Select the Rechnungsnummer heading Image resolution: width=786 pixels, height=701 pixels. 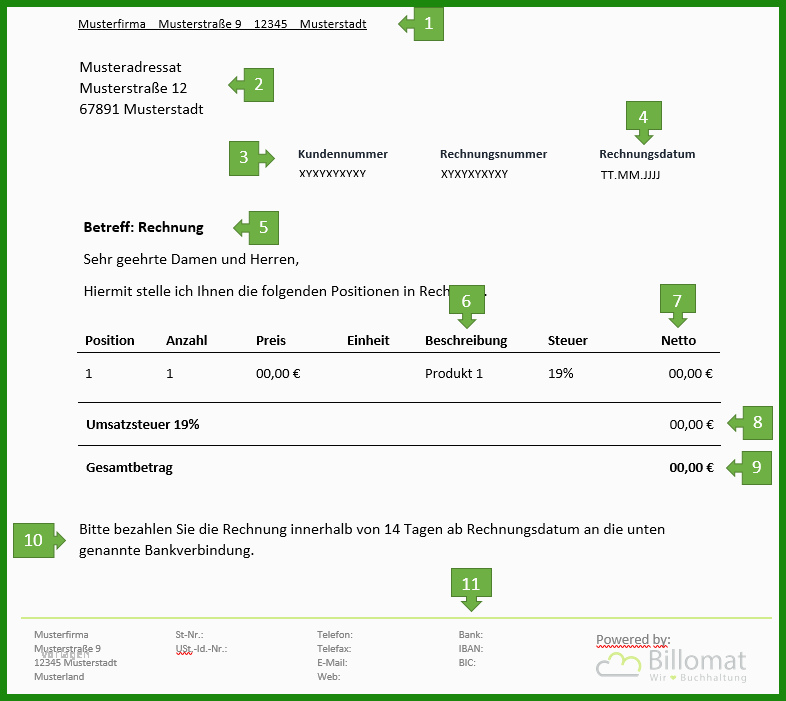[493, 154]
